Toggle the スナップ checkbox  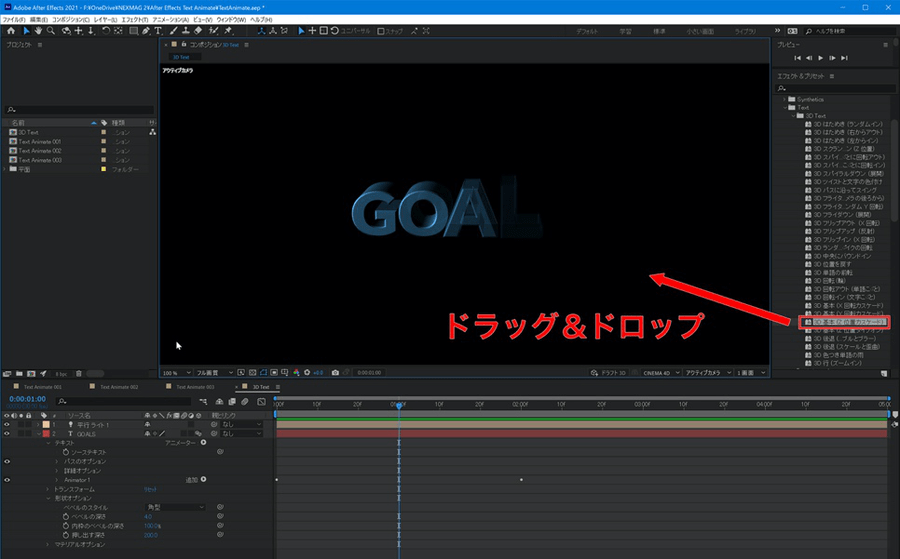[381, 31]
